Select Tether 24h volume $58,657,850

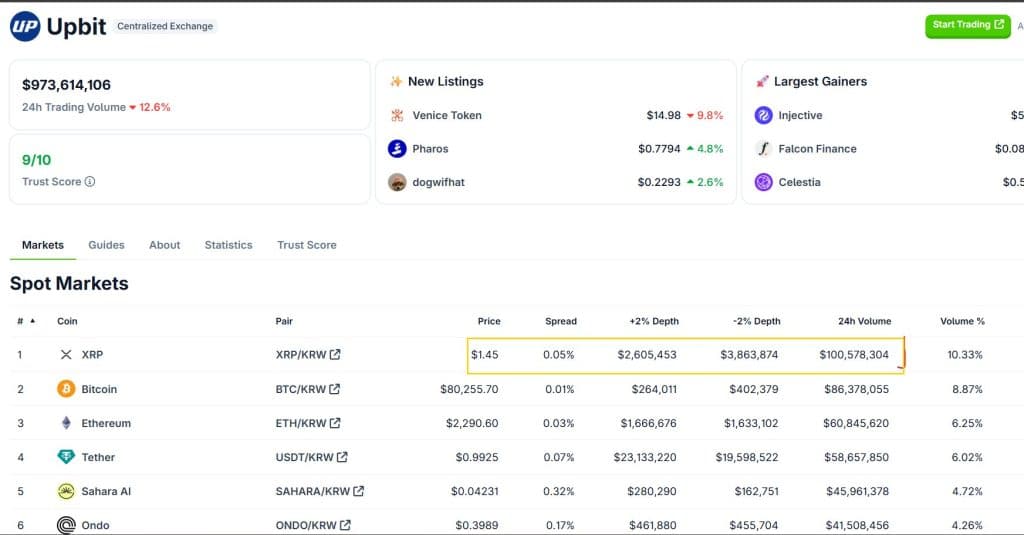(x=856, y=457)
